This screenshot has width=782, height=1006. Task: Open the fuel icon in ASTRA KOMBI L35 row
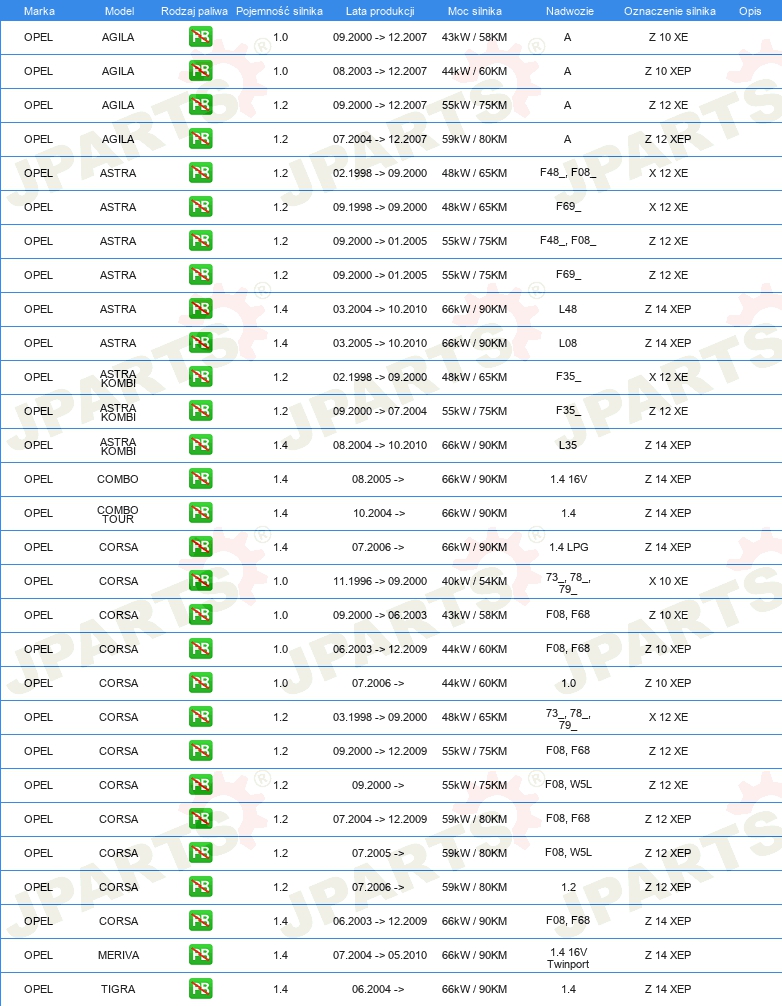coord(200,445)
